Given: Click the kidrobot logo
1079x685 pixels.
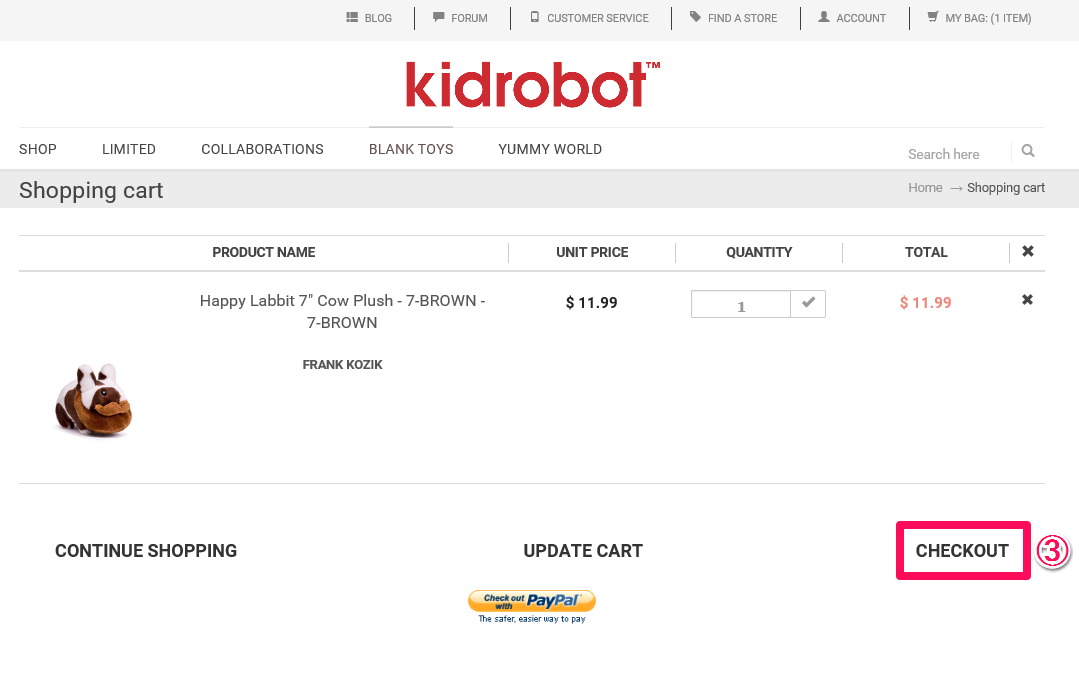Looking at the screenshot, I should tap(533, 85).
